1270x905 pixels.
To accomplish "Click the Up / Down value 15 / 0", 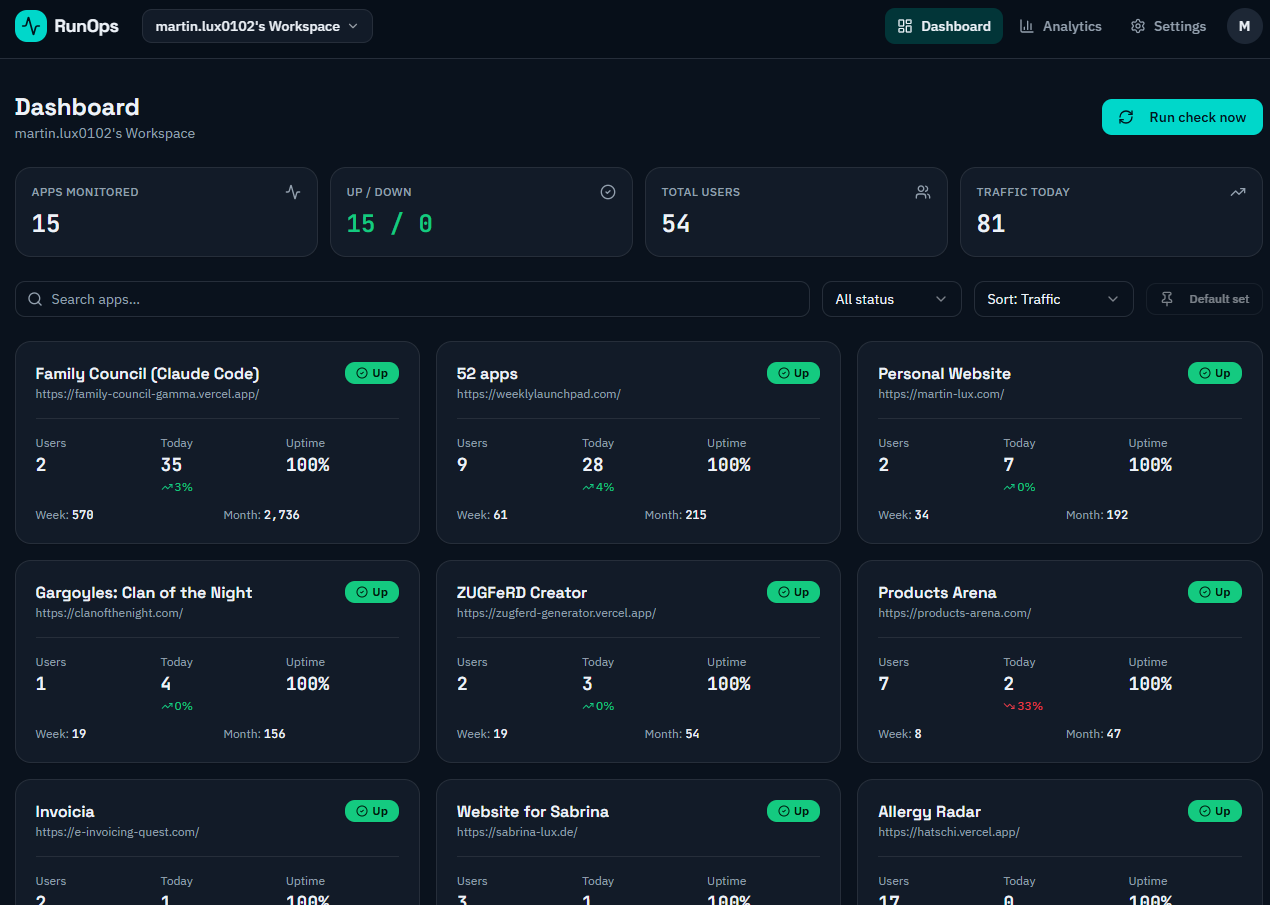I will (x=390, y=224).
